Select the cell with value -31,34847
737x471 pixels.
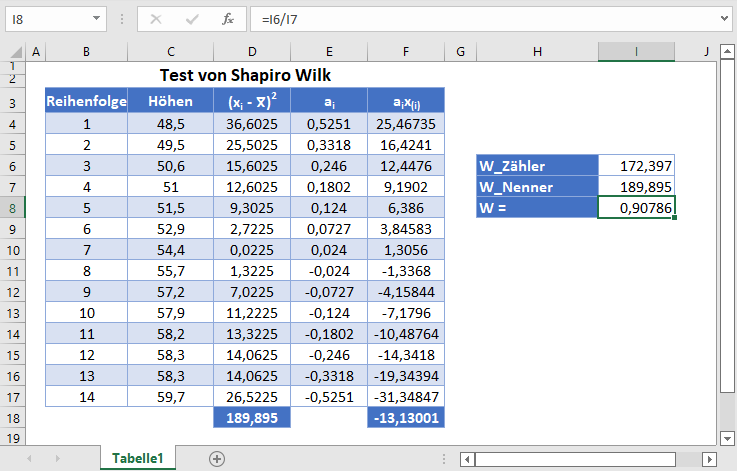pos(406,397)
